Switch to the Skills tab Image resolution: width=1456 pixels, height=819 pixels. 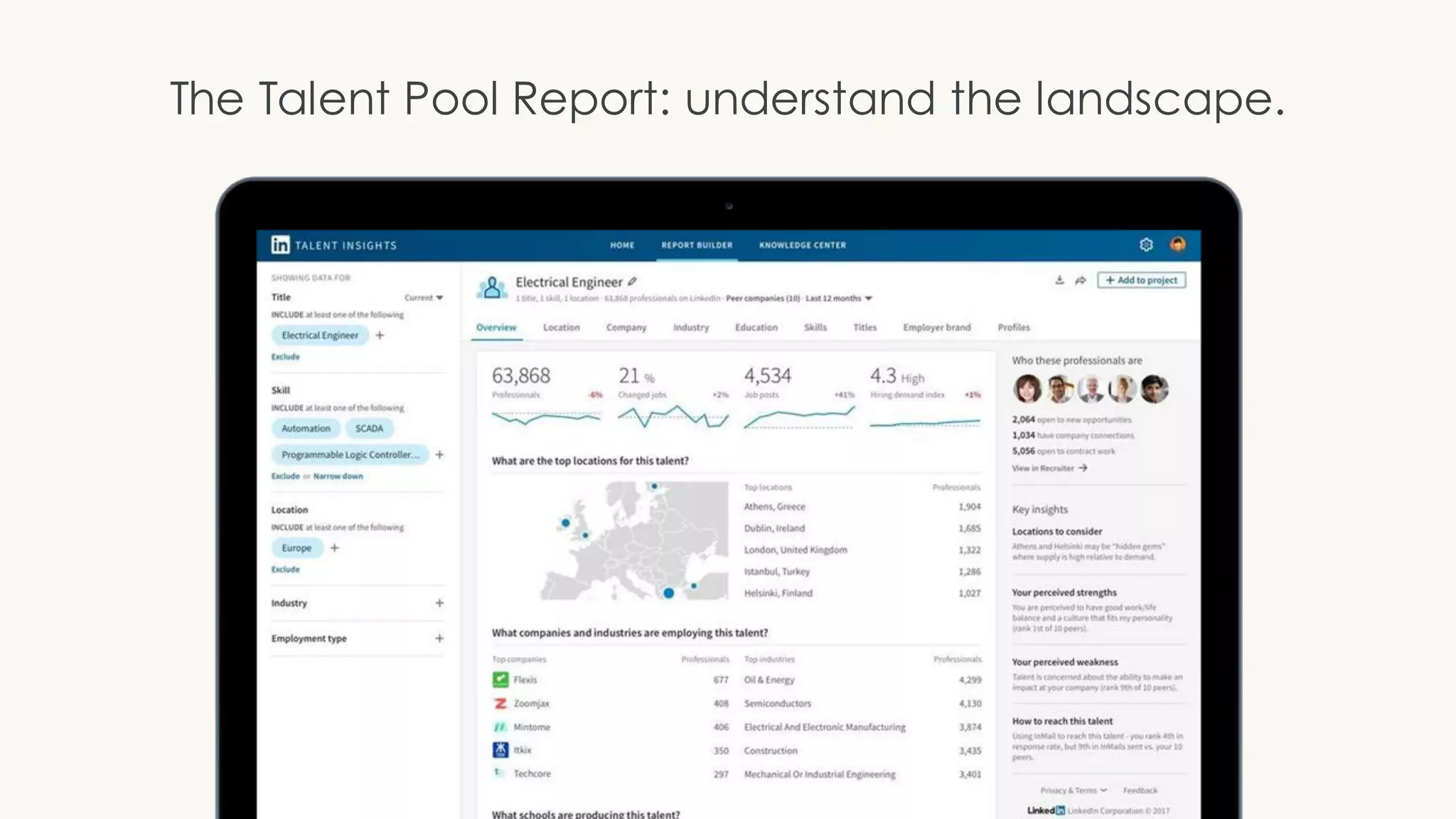[x=815, y=328]
